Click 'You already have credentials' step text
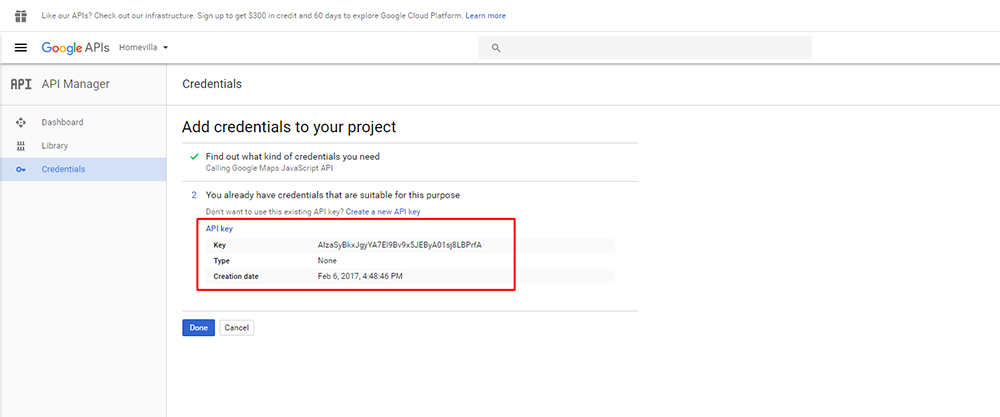This screenshot has width=1000, height=417. point(332,195)
